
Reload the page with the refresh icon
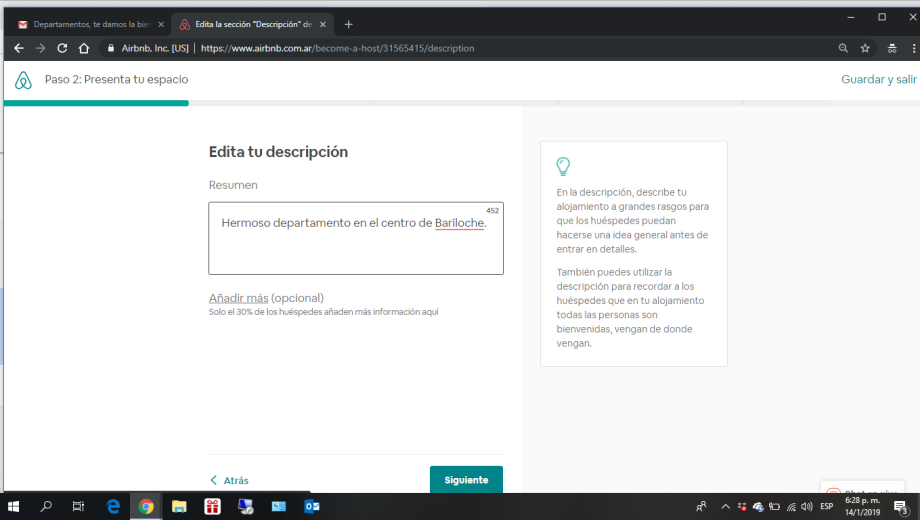pyautogui.click(x=62, y=48)
